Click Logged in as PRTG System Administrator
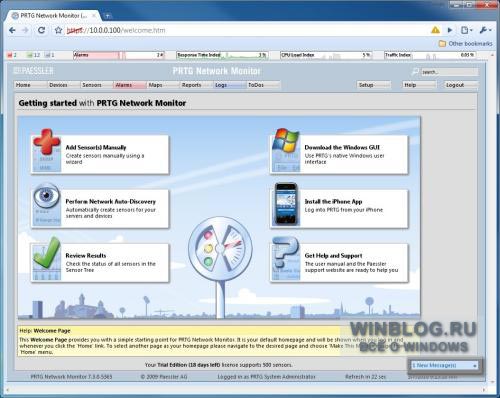The image size is (500, 398). pyautogui.click(x=266, y=377)
